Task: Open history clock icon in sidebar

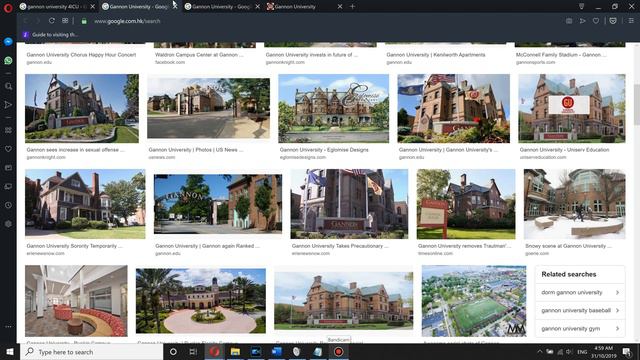Action: [x=8, y=205]
